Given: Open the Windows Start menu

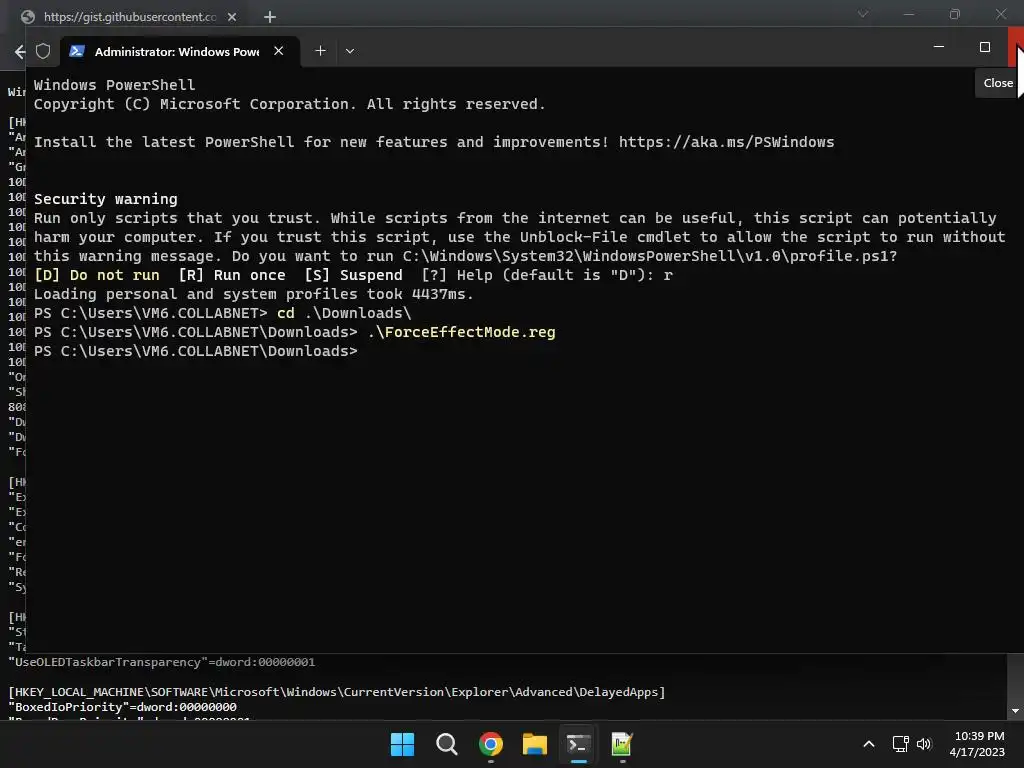Looking at the screenshot, I should [x=402, y=744].
